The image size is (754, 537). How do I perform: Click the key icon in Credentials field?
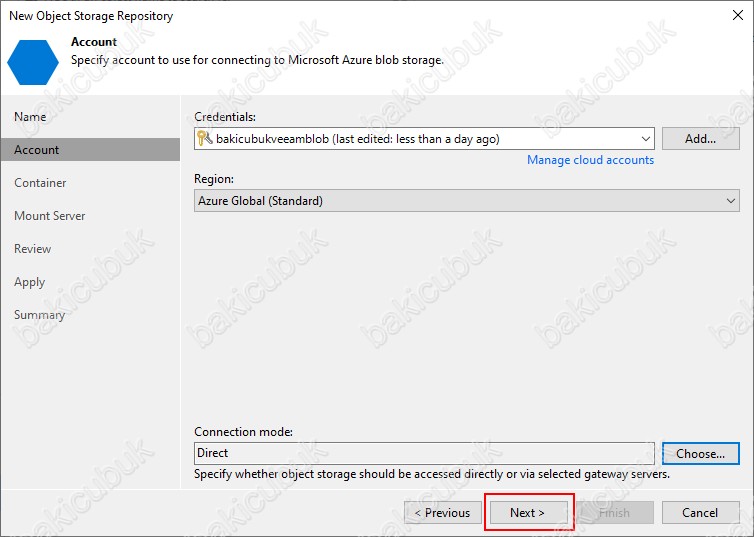[x=204, y=138]
